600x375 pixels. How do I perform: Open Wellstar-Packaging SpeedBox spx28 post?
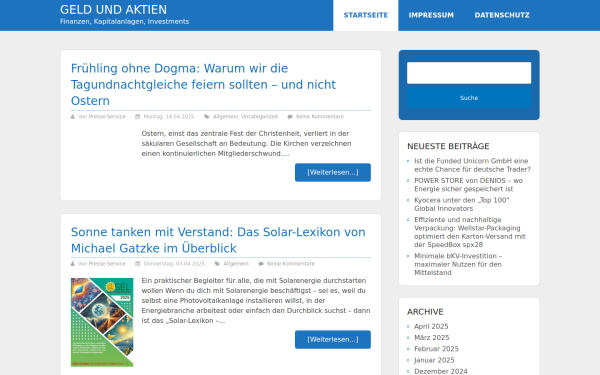coord(470,232)
